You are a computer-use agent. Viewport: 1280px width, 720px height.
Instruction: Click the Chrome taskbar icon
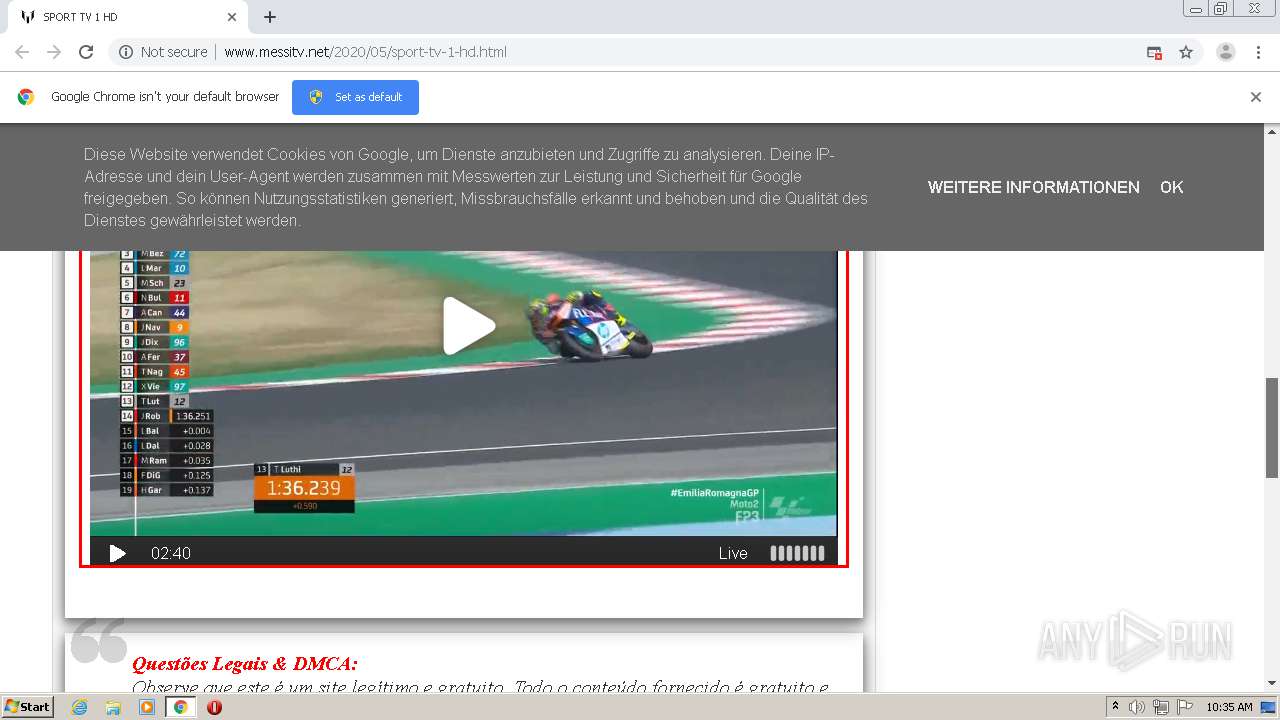181,707
